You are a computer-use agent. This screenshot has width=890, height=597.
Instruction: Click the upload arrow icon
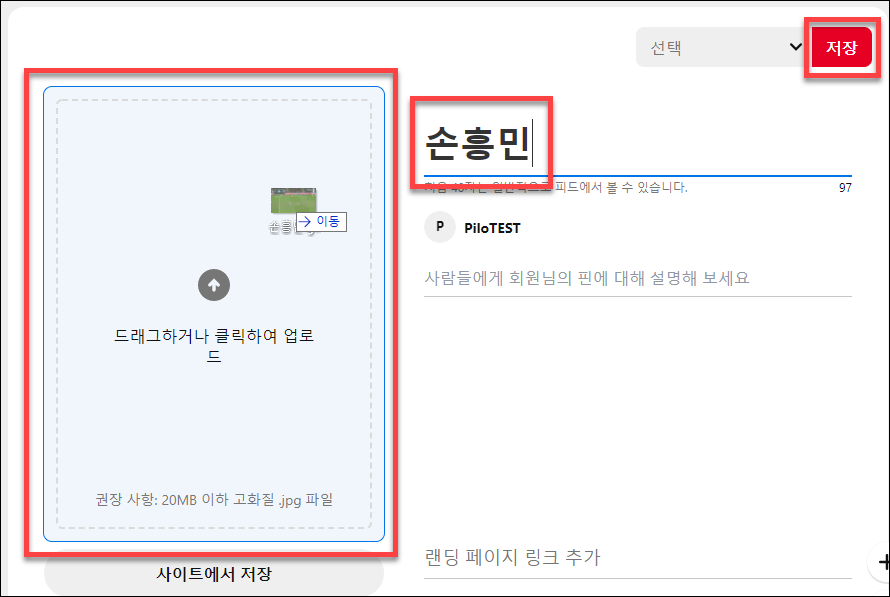click(214, 285)
